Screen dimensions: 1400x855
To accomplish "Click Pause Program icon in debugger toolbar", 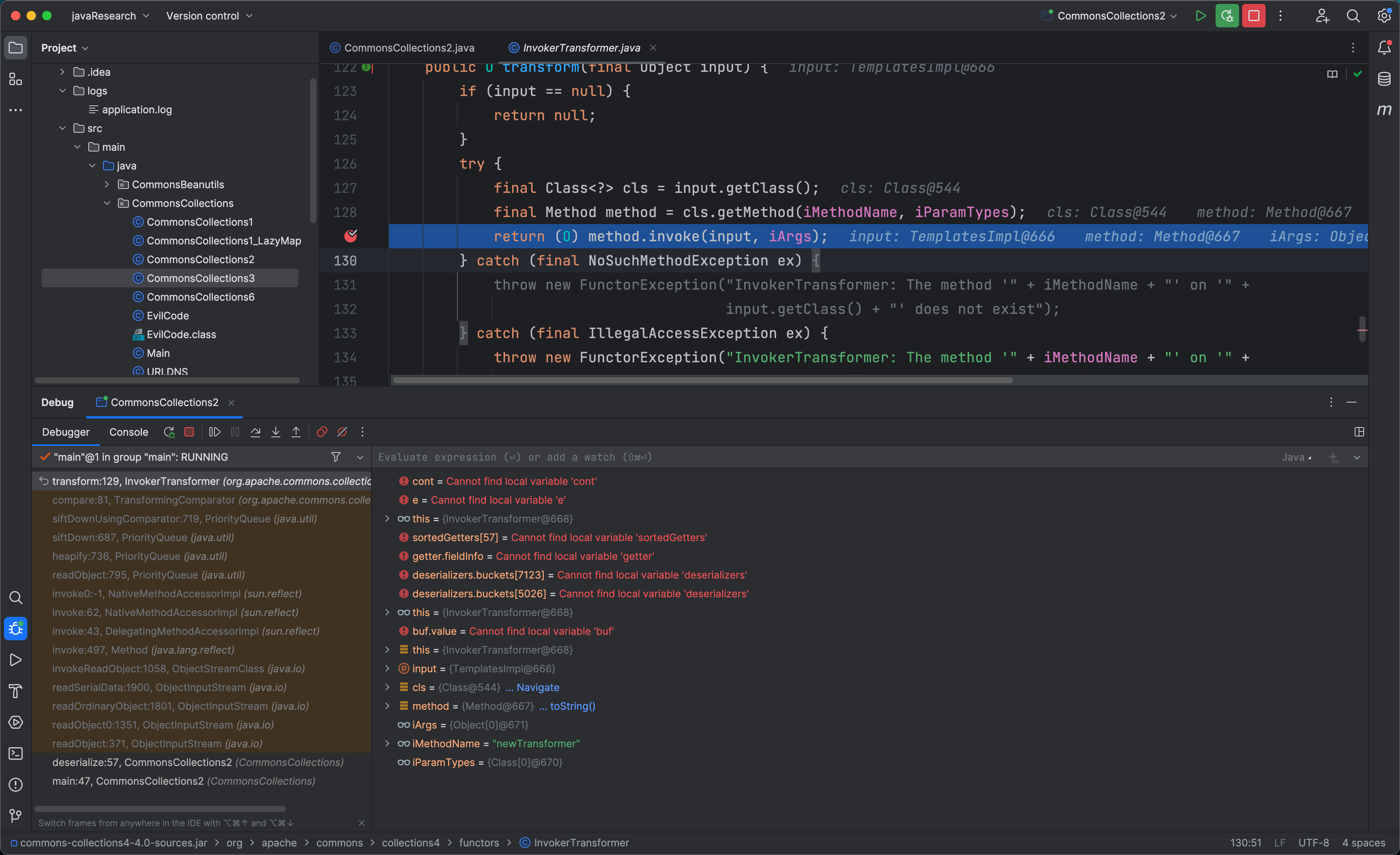I will (235, 432).
